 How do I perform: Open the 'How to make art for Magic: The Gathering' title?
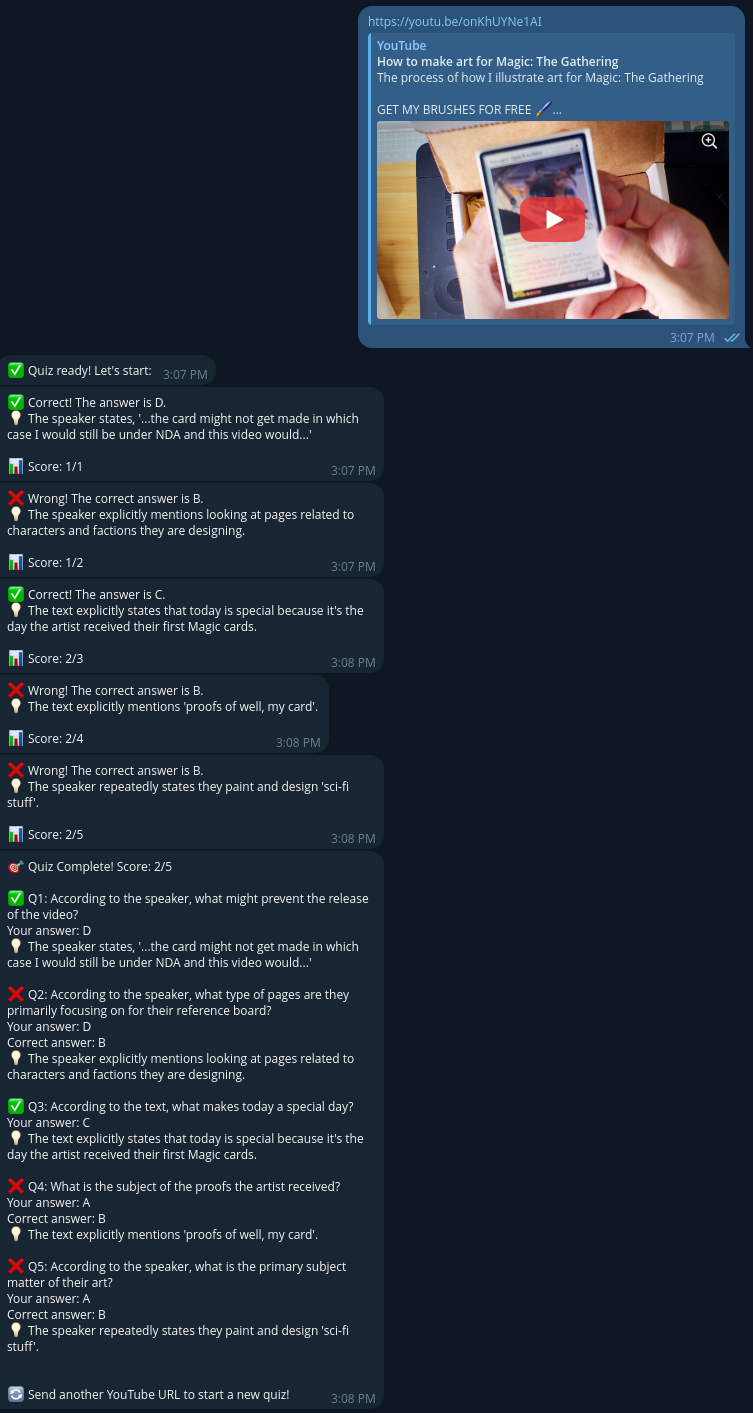click(497, 61)
